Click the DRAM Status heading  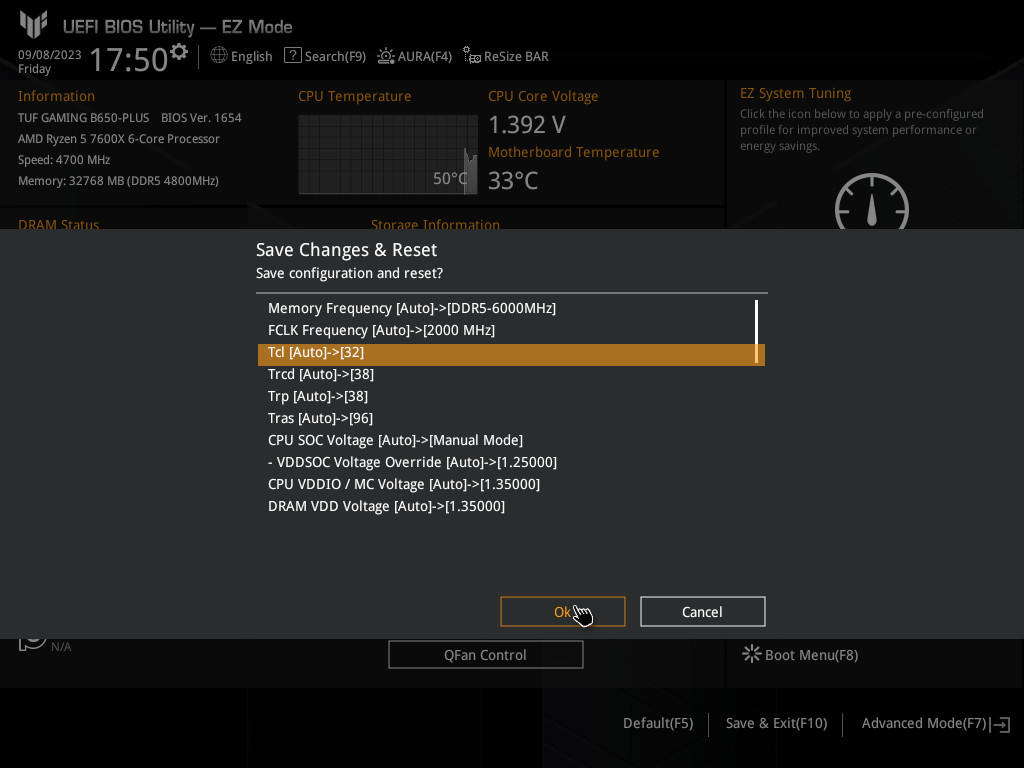tap(58, 223)
